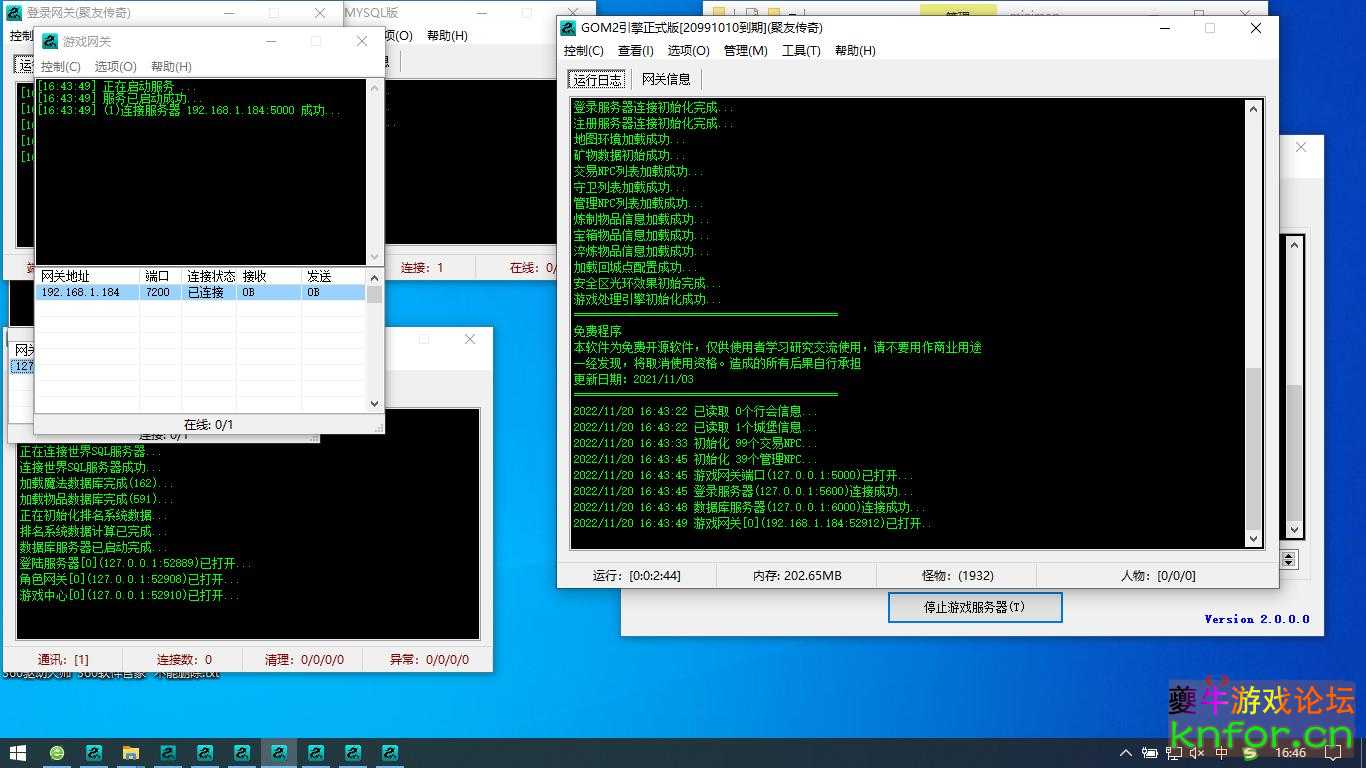Click battery power tray icon

1150,753
